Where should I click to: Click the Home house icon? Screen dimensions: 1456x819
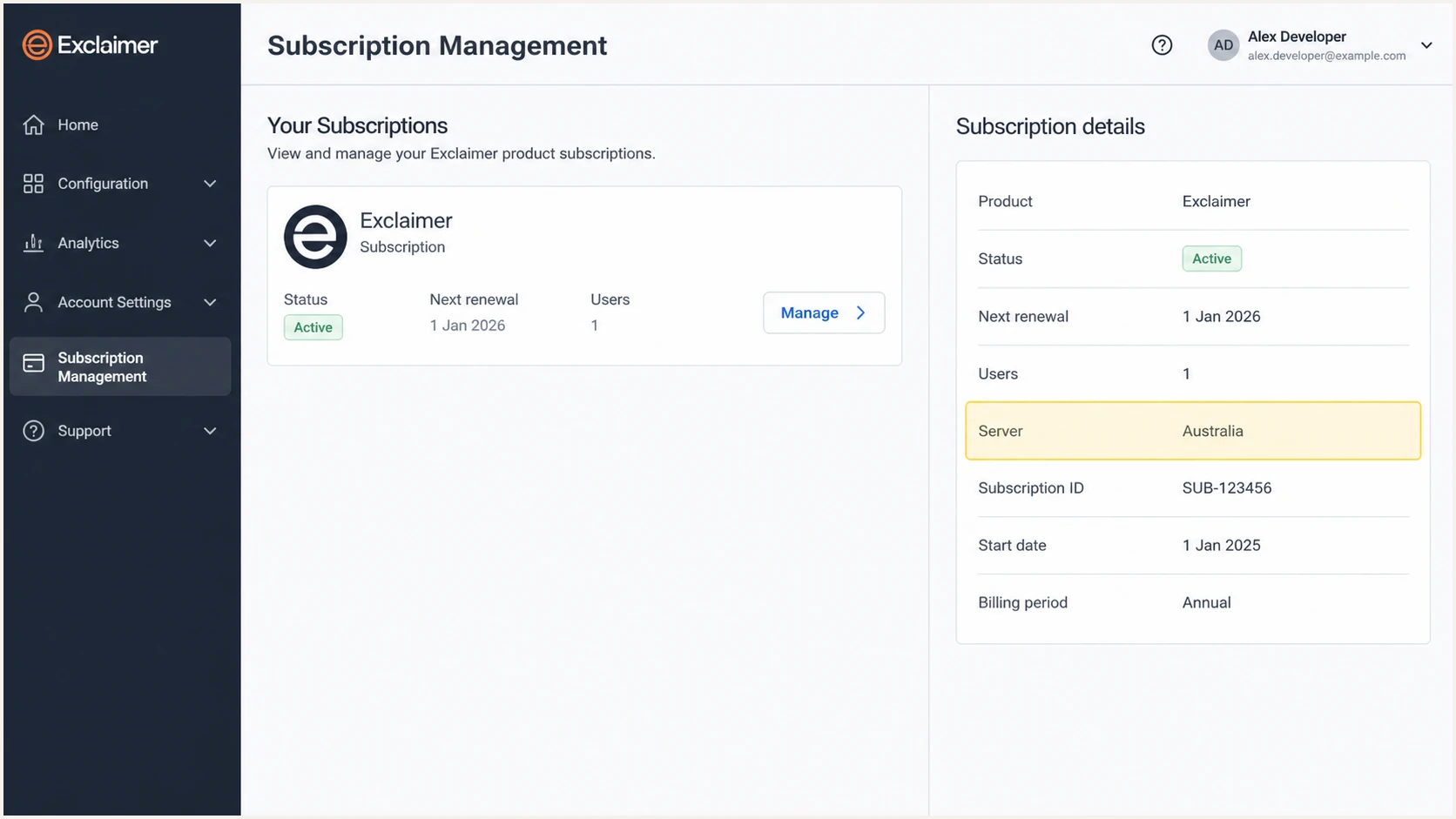(33, 125)
